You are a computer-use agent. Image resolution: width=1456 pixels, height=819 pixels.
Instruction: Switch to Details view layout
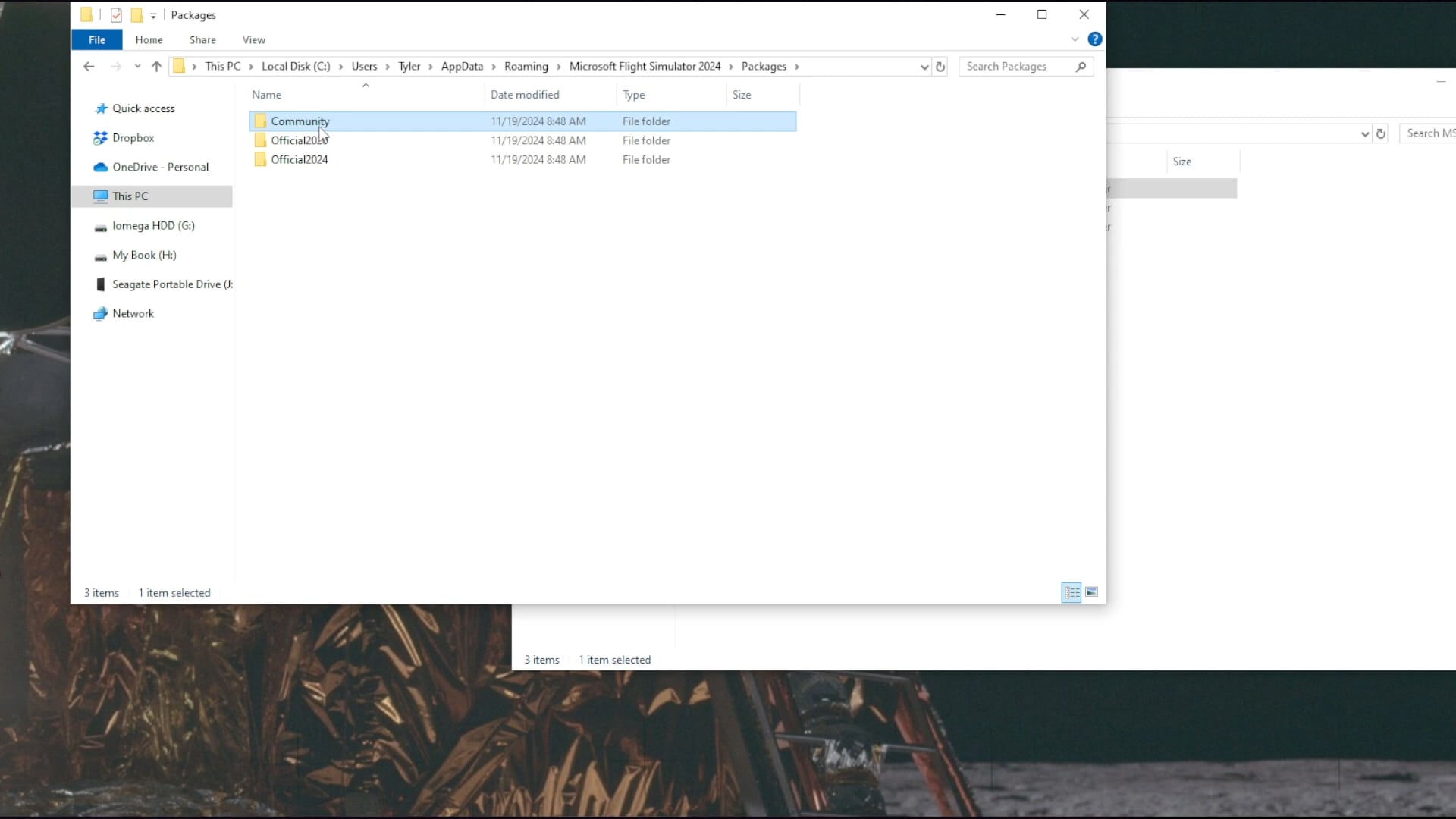[1072, 592]
